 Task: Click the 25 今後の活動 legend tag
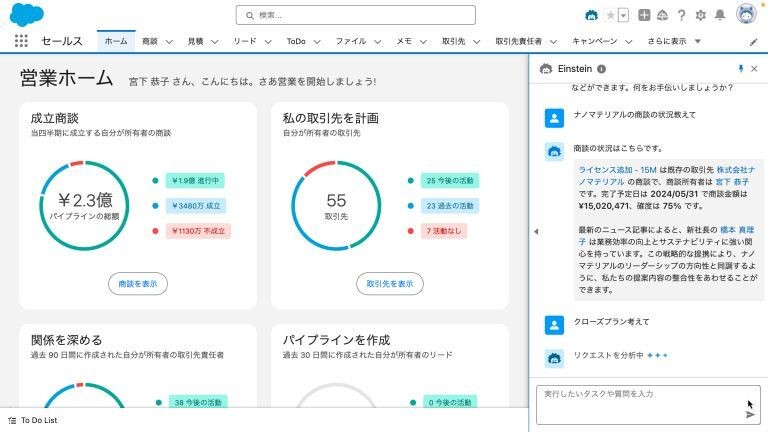coord(450,181)
